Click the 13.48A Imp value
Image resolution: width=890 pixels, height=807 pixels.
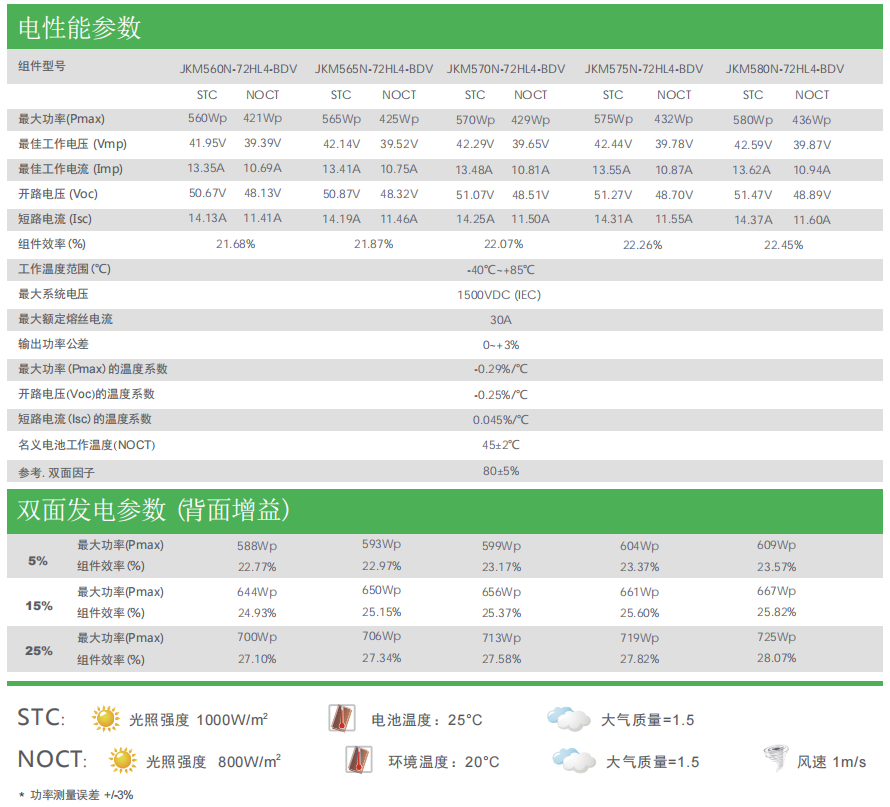click(474, 170)
